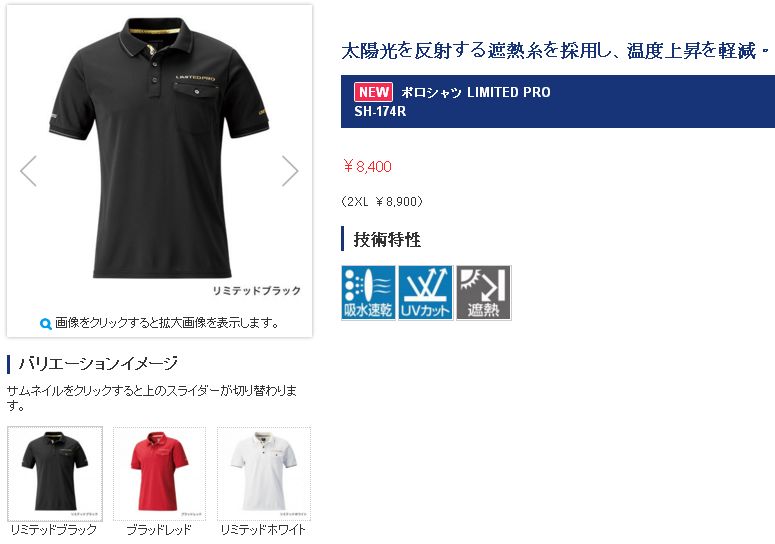Click the right slider arrow
Viewport: 775px width, 544px height.
pos(290,171)
